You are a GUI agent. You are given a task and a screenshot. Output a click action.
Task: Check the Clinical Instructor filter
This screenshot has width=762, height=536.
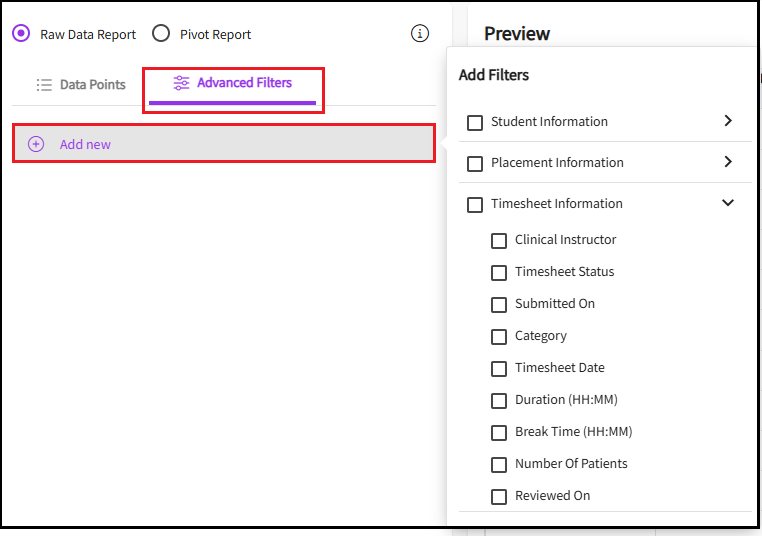pyautogui.click(x=499, y=240)
